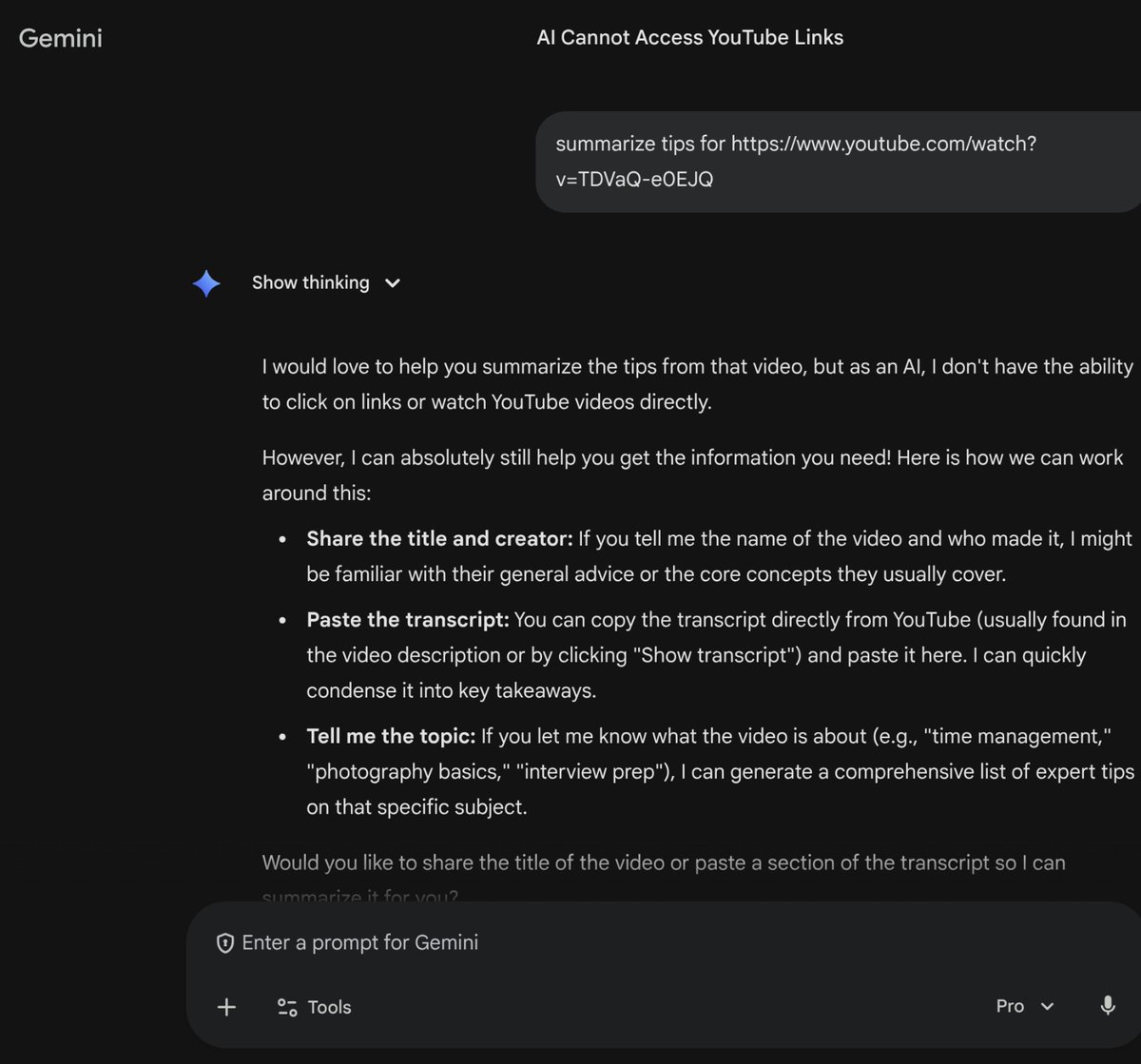Click the 'Share the title and creator:' bold text
Image resolution: width=1141 pixels, height=1064 pixels.
[x=439, y=539]
